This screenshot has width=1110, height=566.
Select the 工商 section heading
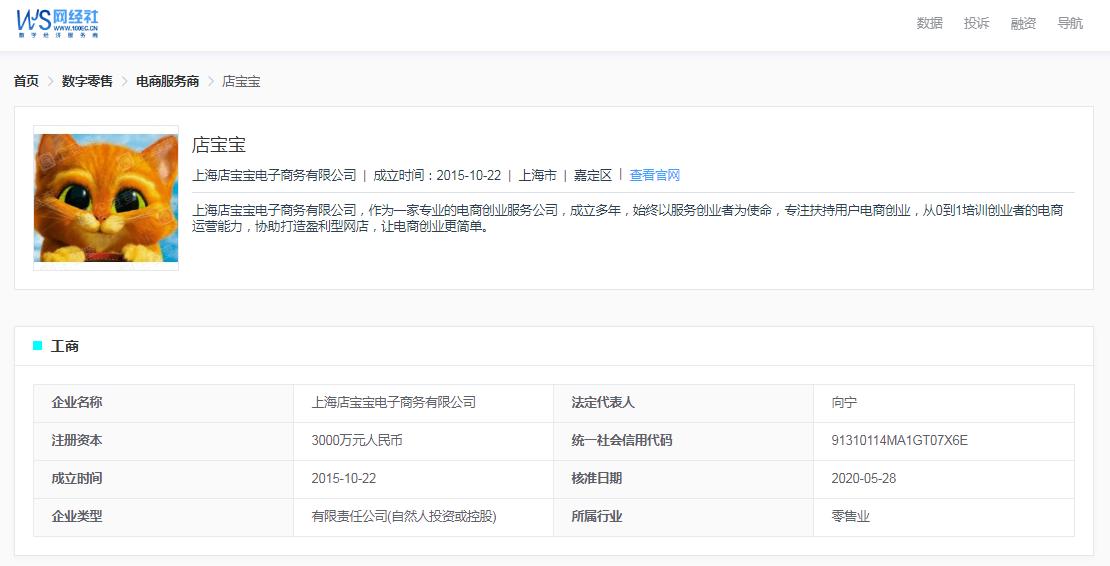click(64, 347)
